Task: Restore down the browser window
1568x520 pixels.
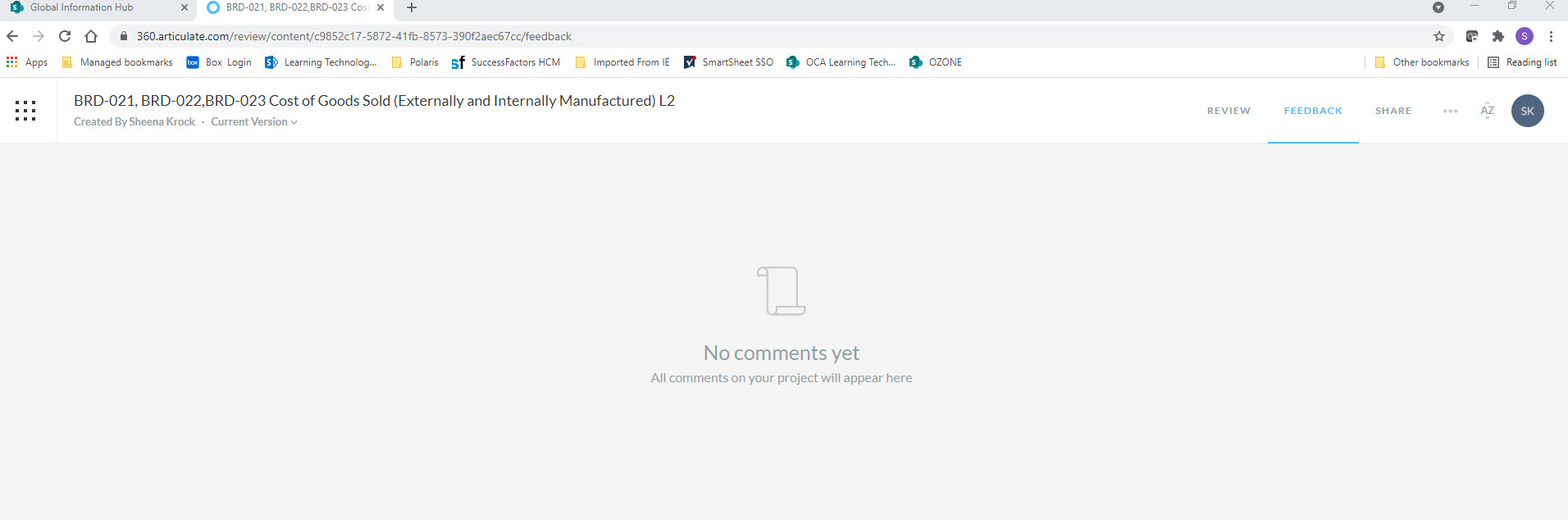Action: pos(1512,7)
